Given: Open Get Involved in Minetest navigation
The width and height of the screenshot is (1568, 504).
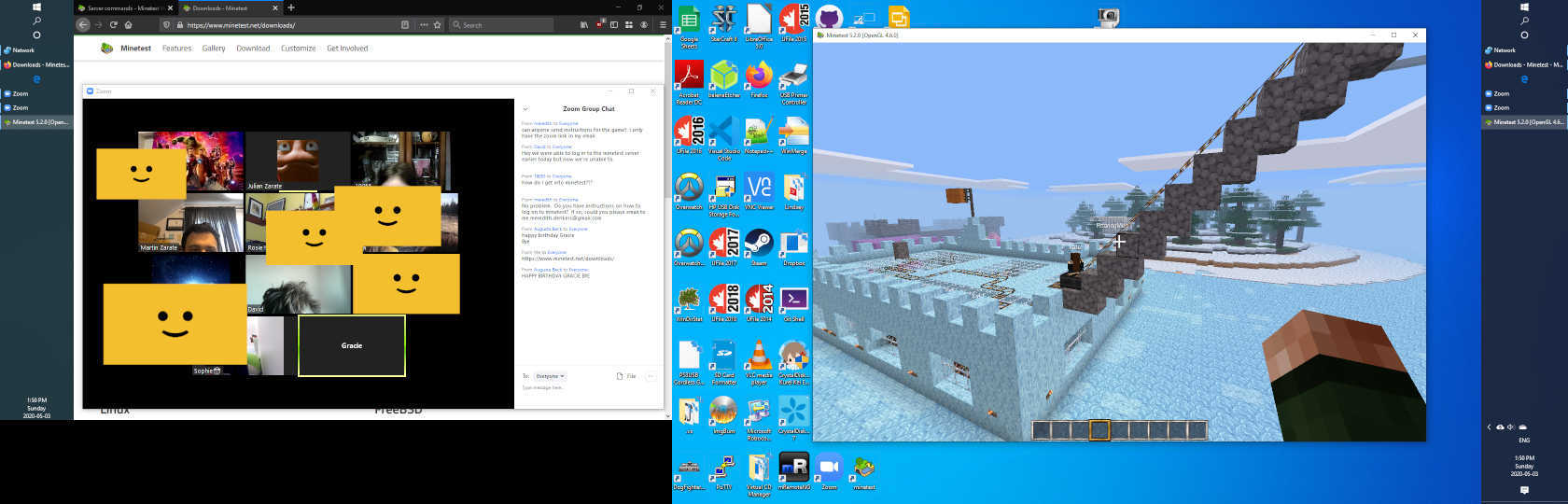Looking at the screenshot, I should (x=347, y=49).
